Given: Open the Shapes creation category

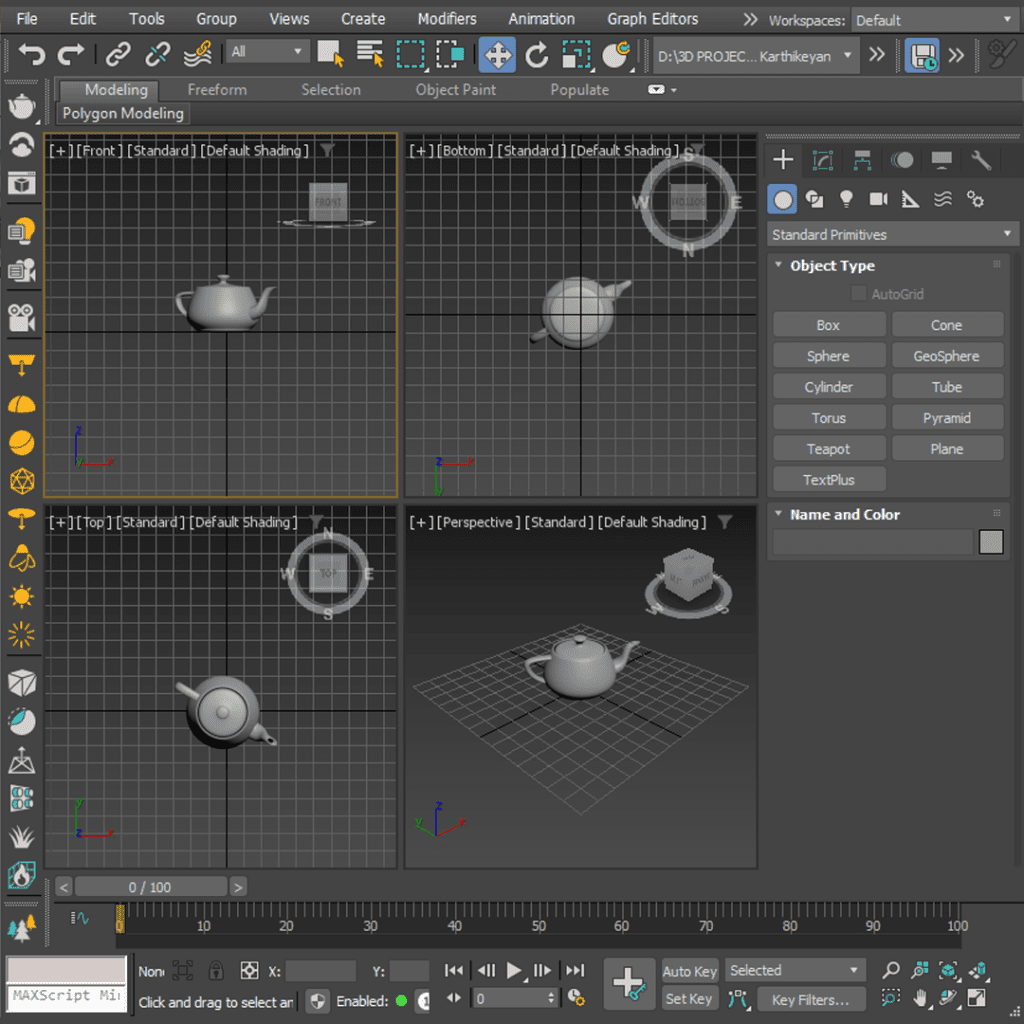Looking at the screenshot, I should [815, 199].
